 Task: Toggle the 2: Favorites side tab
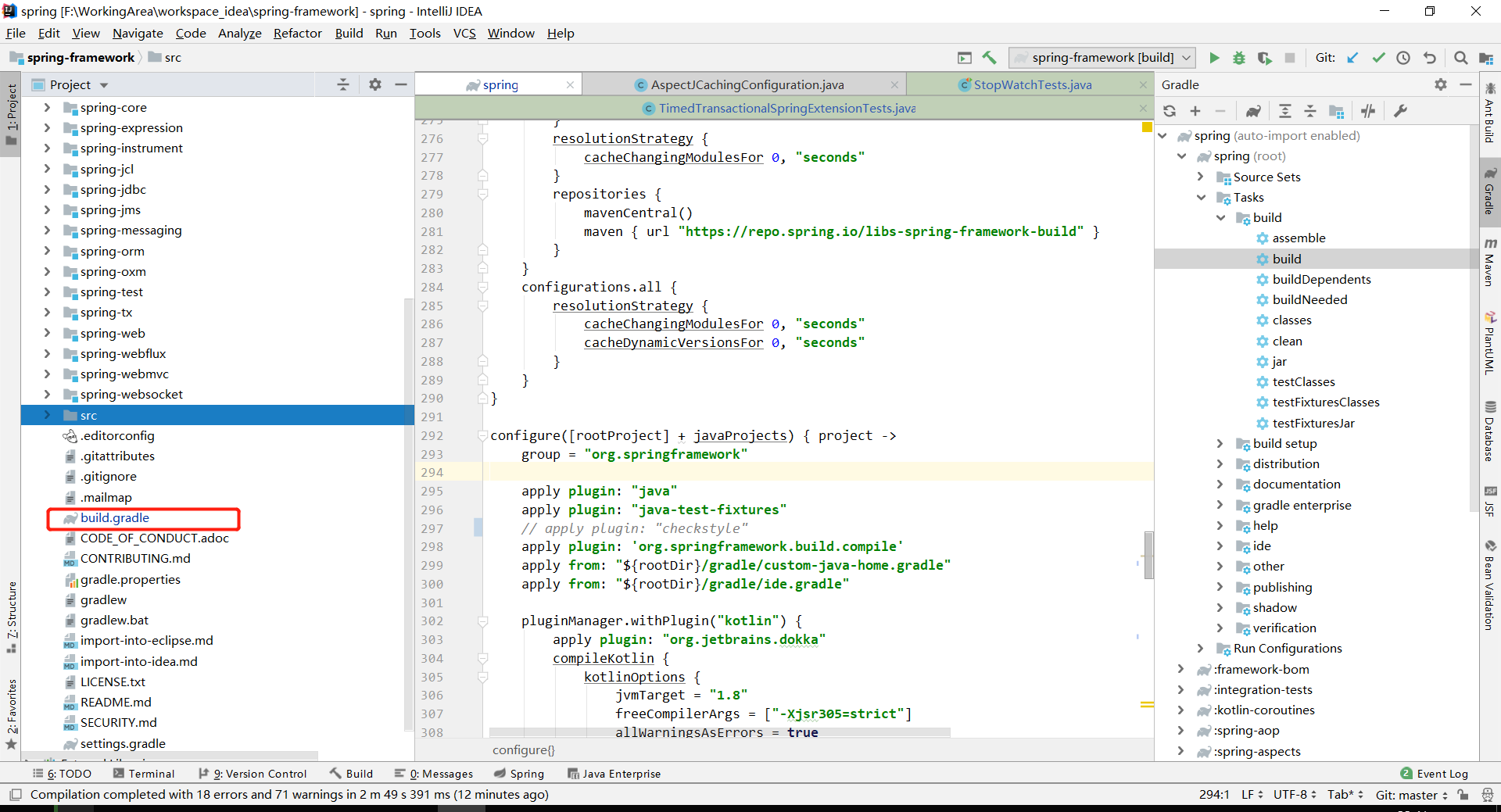[x=11, y=715]
